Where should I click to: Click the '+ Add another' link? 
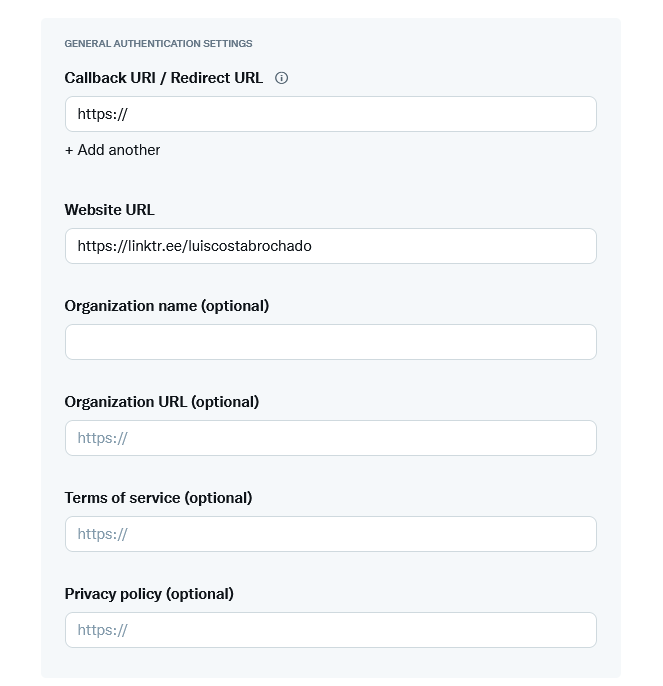pyautogui.click(x=112, y=150)
